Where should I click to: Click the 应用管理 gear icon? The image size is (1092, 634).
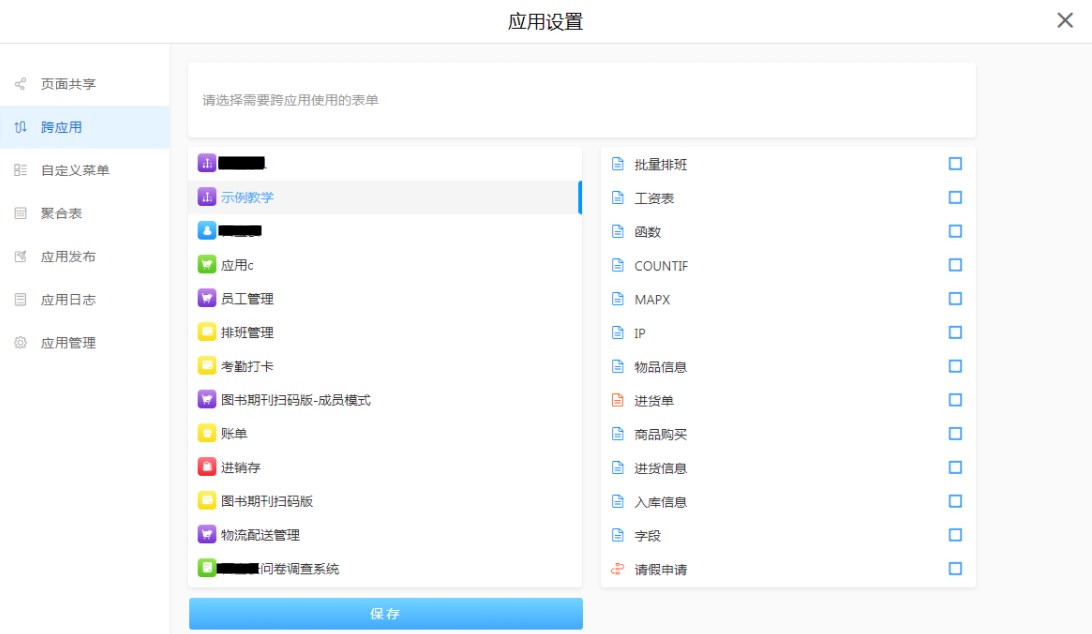[x=20, y=343]
